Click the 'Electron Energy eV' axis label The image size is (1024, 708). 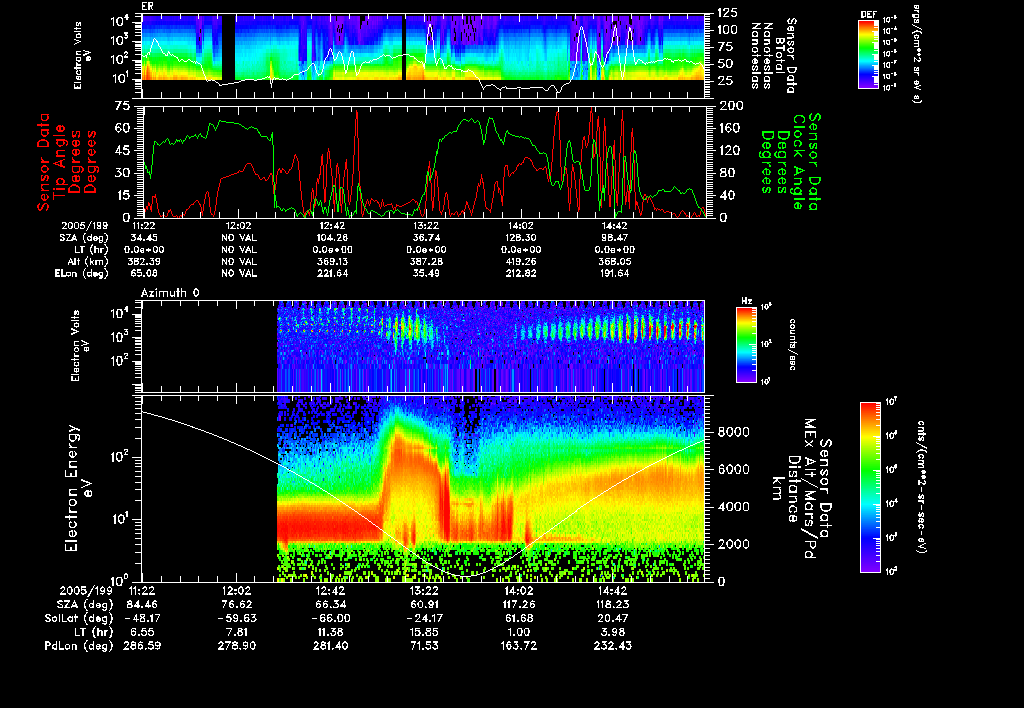coord(80,489)
